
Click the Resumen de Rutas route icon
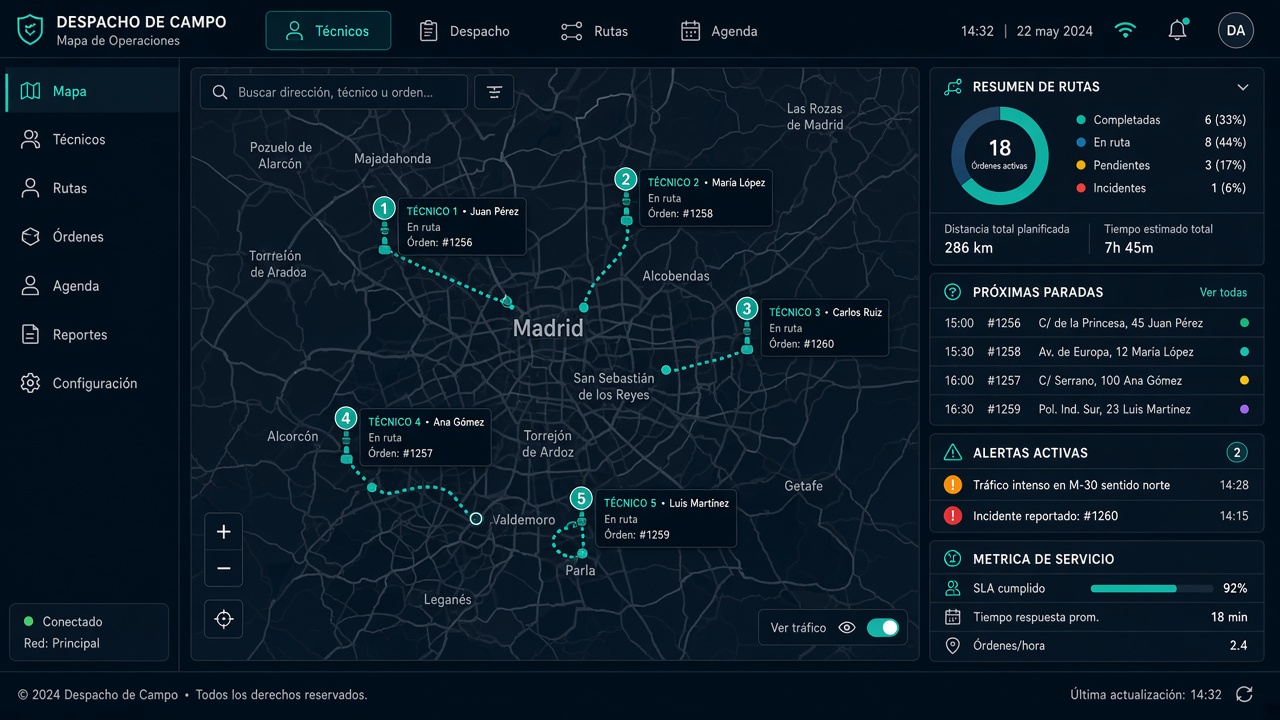pyautogui.click(x=953, y=87)
